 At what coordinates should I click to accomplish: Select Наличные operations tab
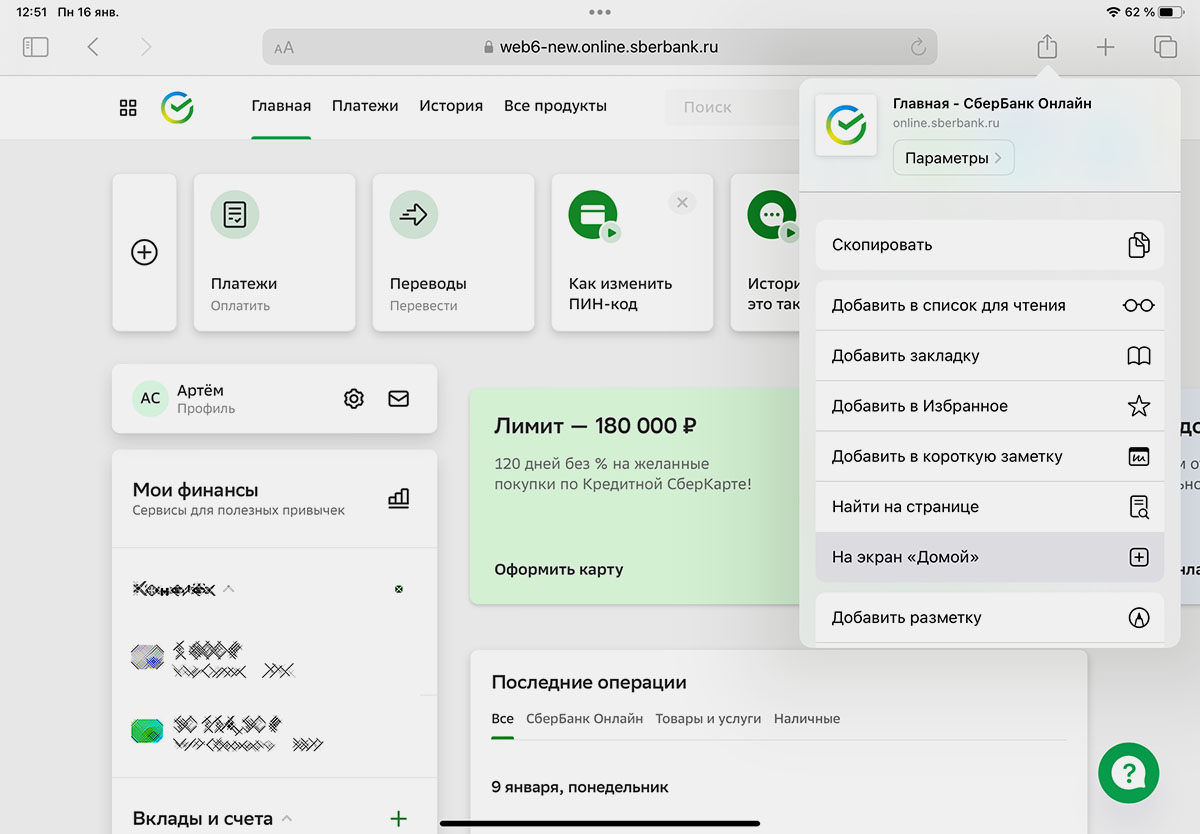807,718
